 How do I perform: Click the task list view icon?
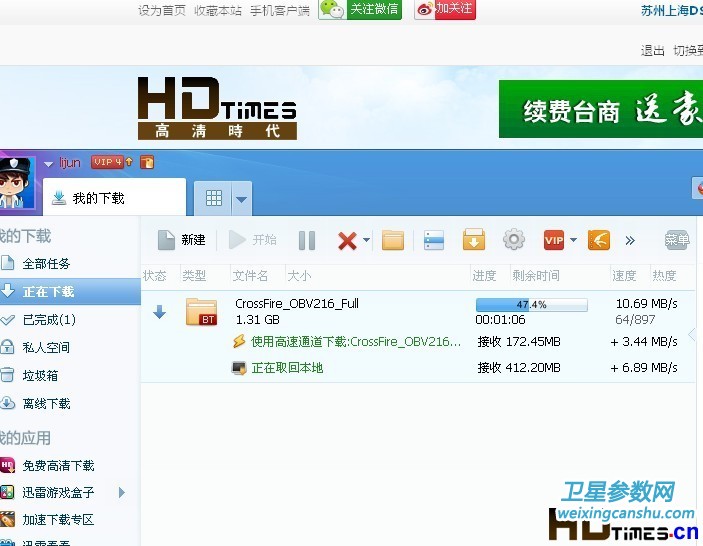(x=433, y=240)
